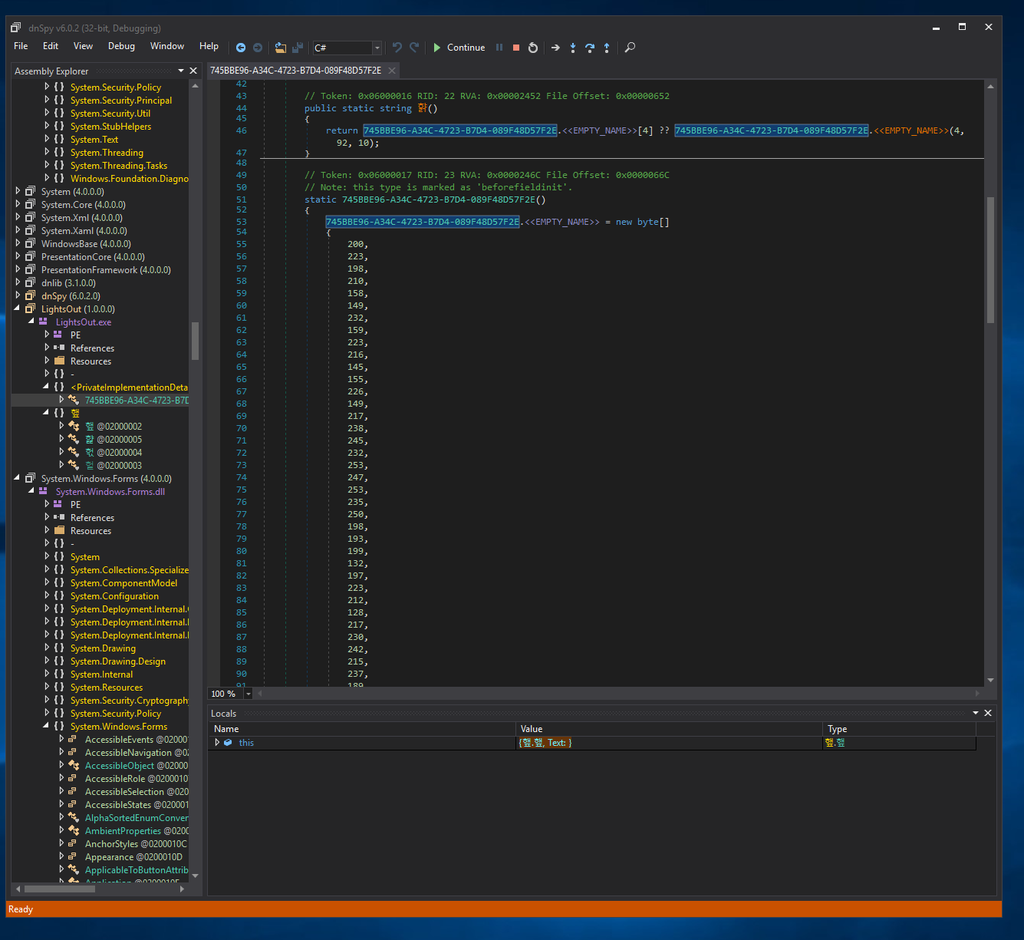Screen dimensions: 1024x940
Task: Open the 100 % zoom dropdown
Action: pos(246,693)
